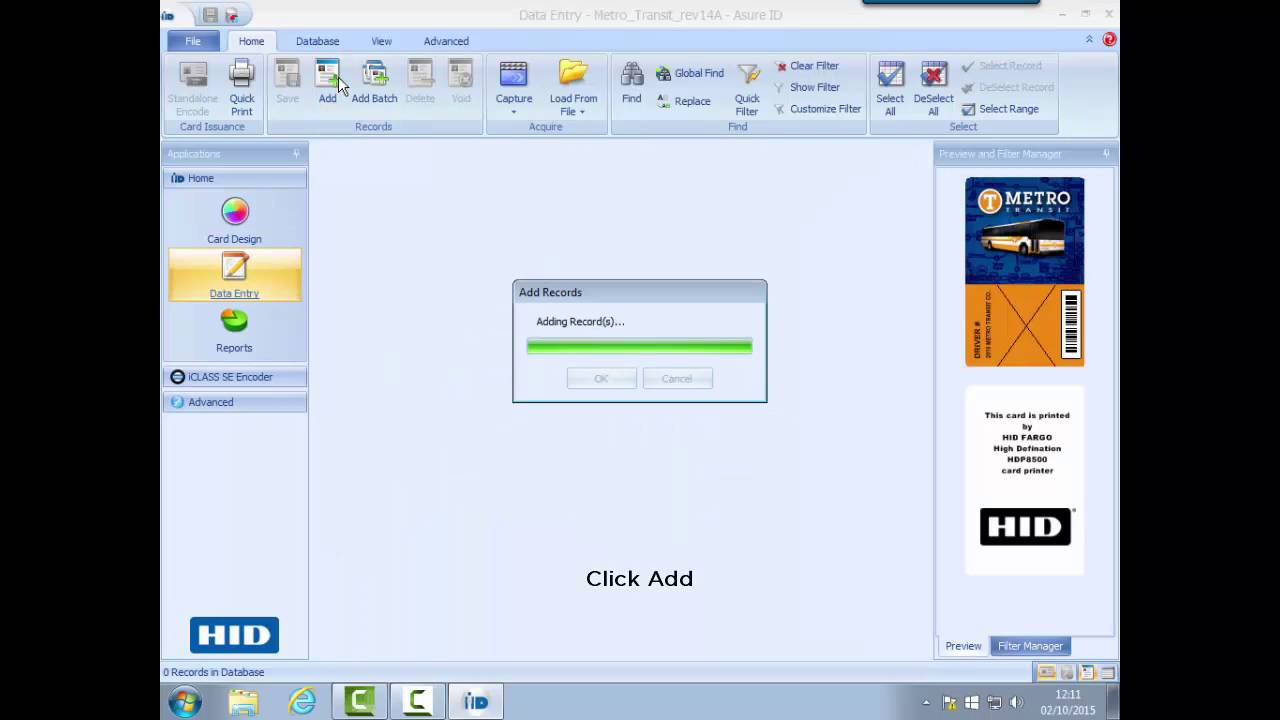
Task: Show hidden system tray icons
Action: (926, 703)
